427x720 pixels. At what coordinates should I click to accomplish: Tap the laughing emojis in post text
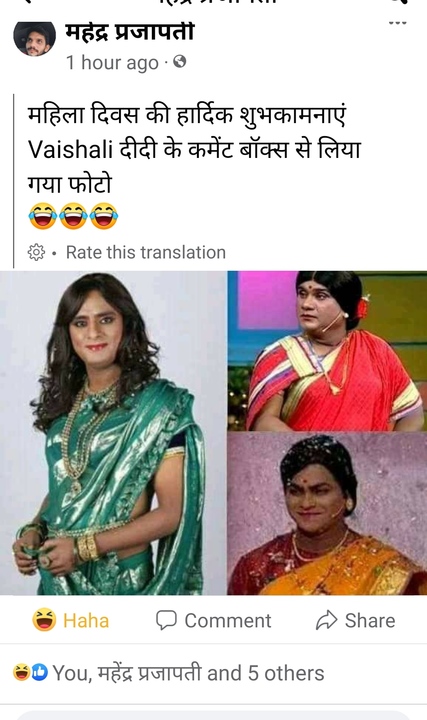(x=73, y=216)
